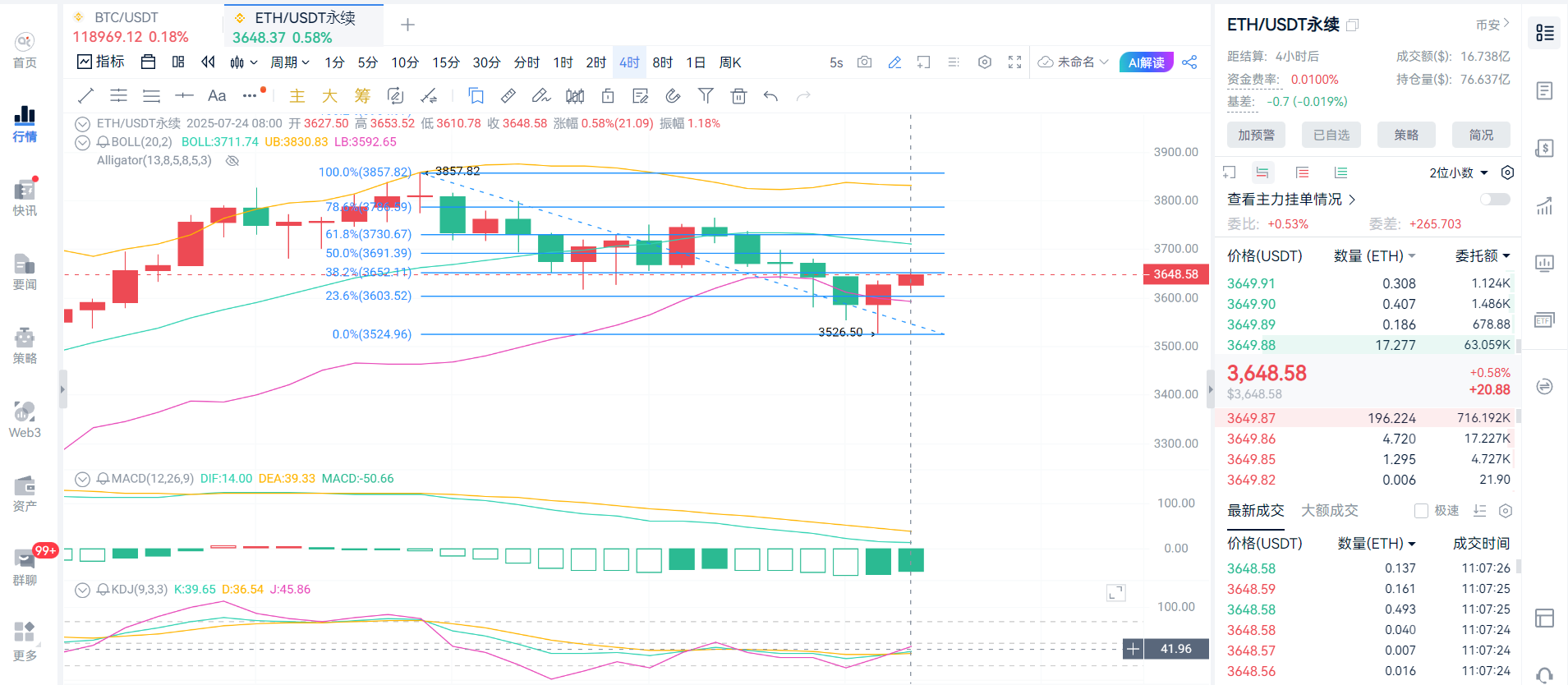Undo the last drawing action
Image resolution: width=1568 pixels, height=685 pixels.
pos(770,96)
